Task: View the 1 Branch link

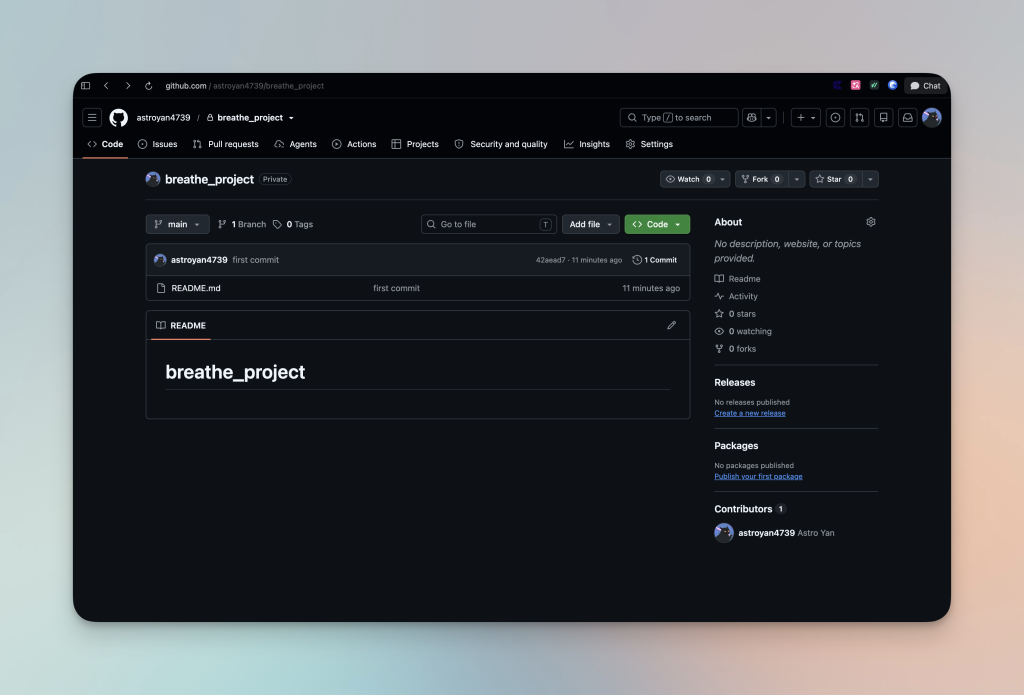Action: 242,224
